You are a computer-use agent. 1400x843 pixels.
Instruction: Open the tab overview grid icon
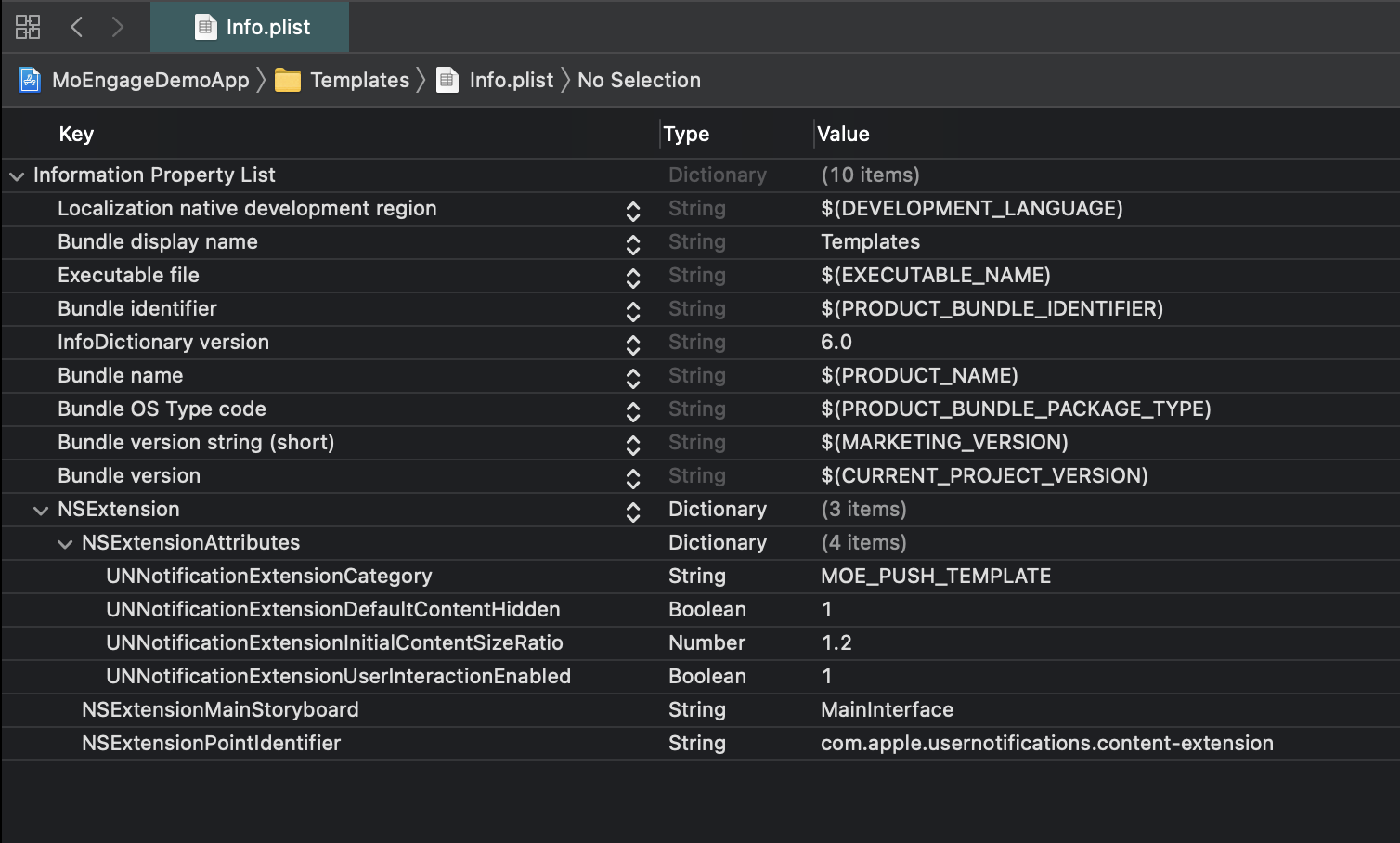[28, 27]
